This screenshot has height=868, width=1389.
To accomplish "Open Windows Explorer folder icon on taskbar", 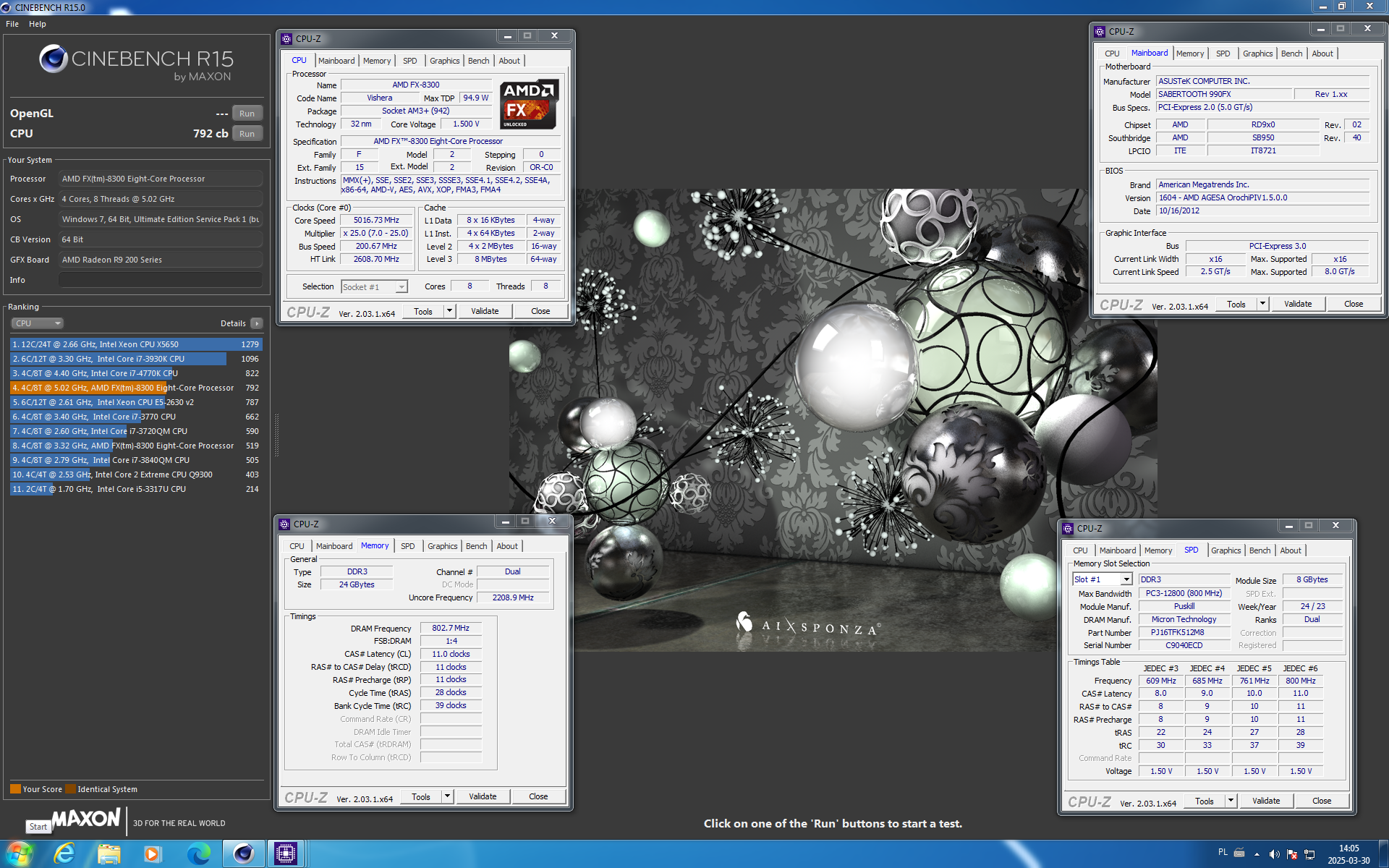I will [x=109, y=854].
